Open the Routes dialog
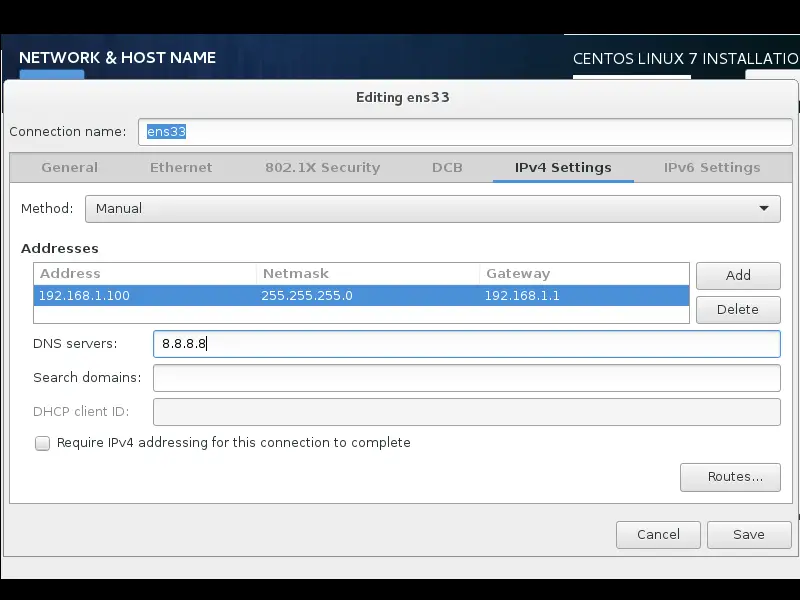This screenshot has width=800, height=600. (x=730, y=477)
